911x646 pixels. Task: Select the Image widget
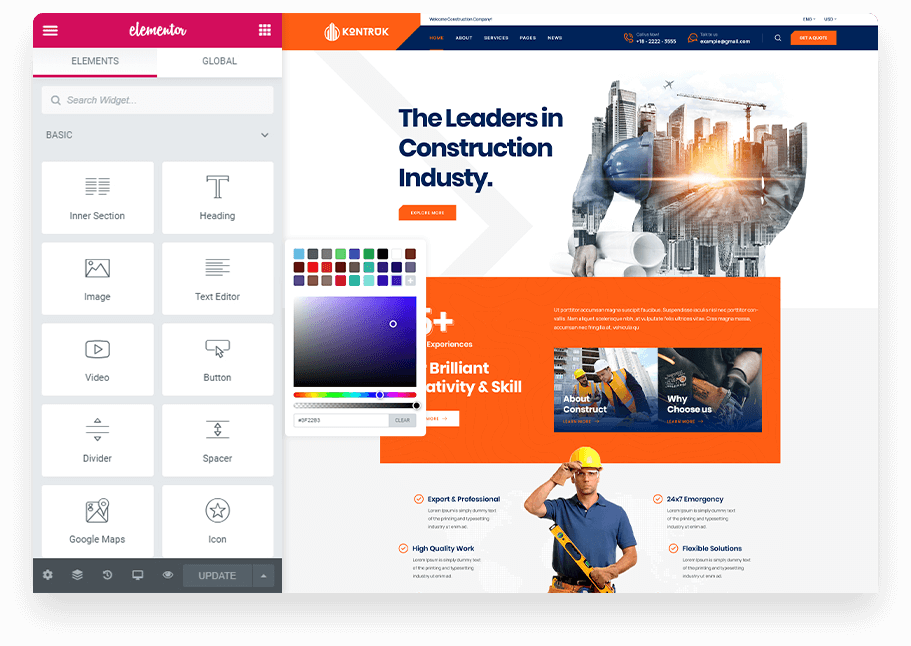click(98, 278)
